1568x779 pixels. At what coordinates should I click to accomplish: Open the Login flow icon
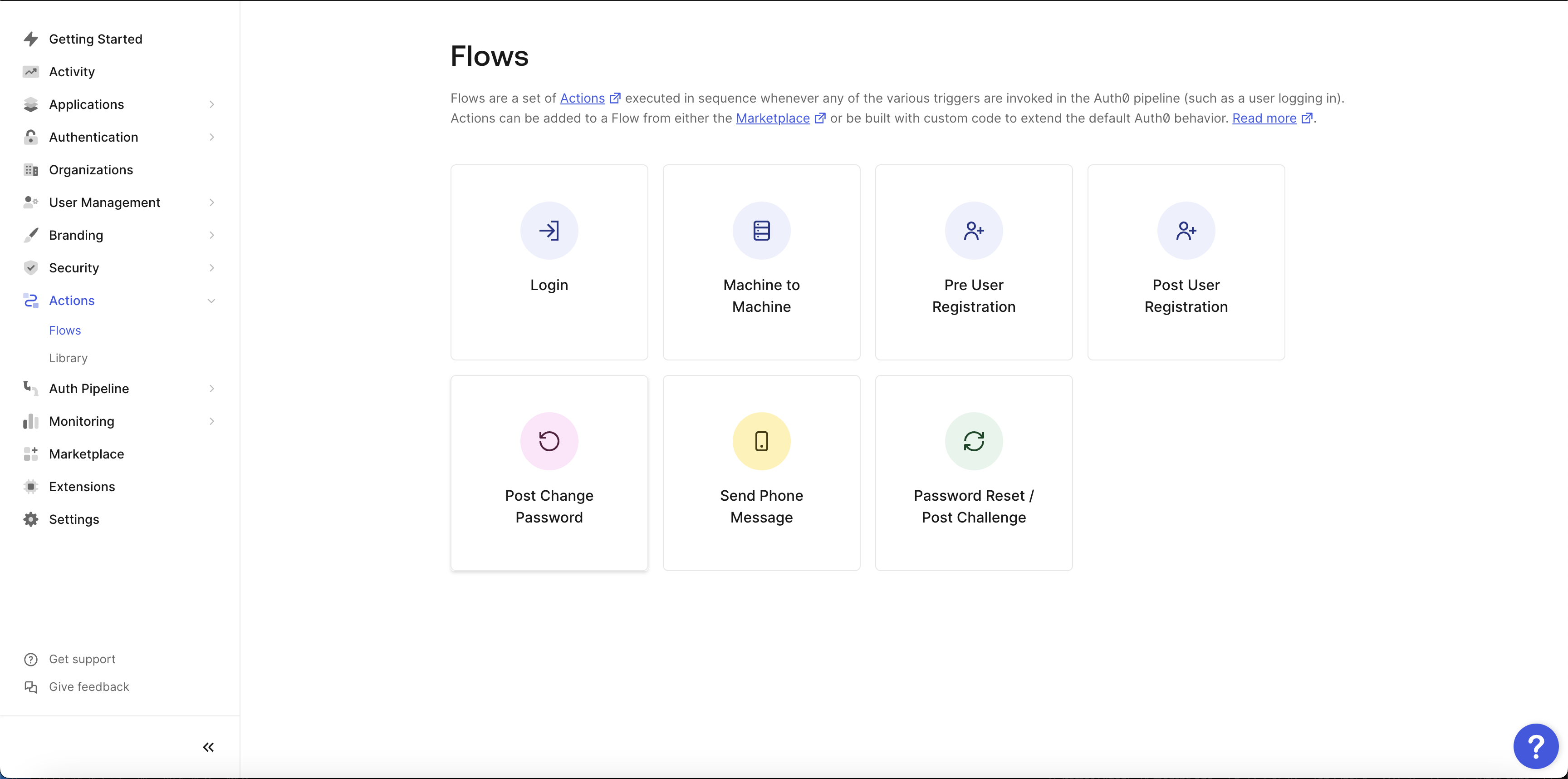tap(549, 231)
